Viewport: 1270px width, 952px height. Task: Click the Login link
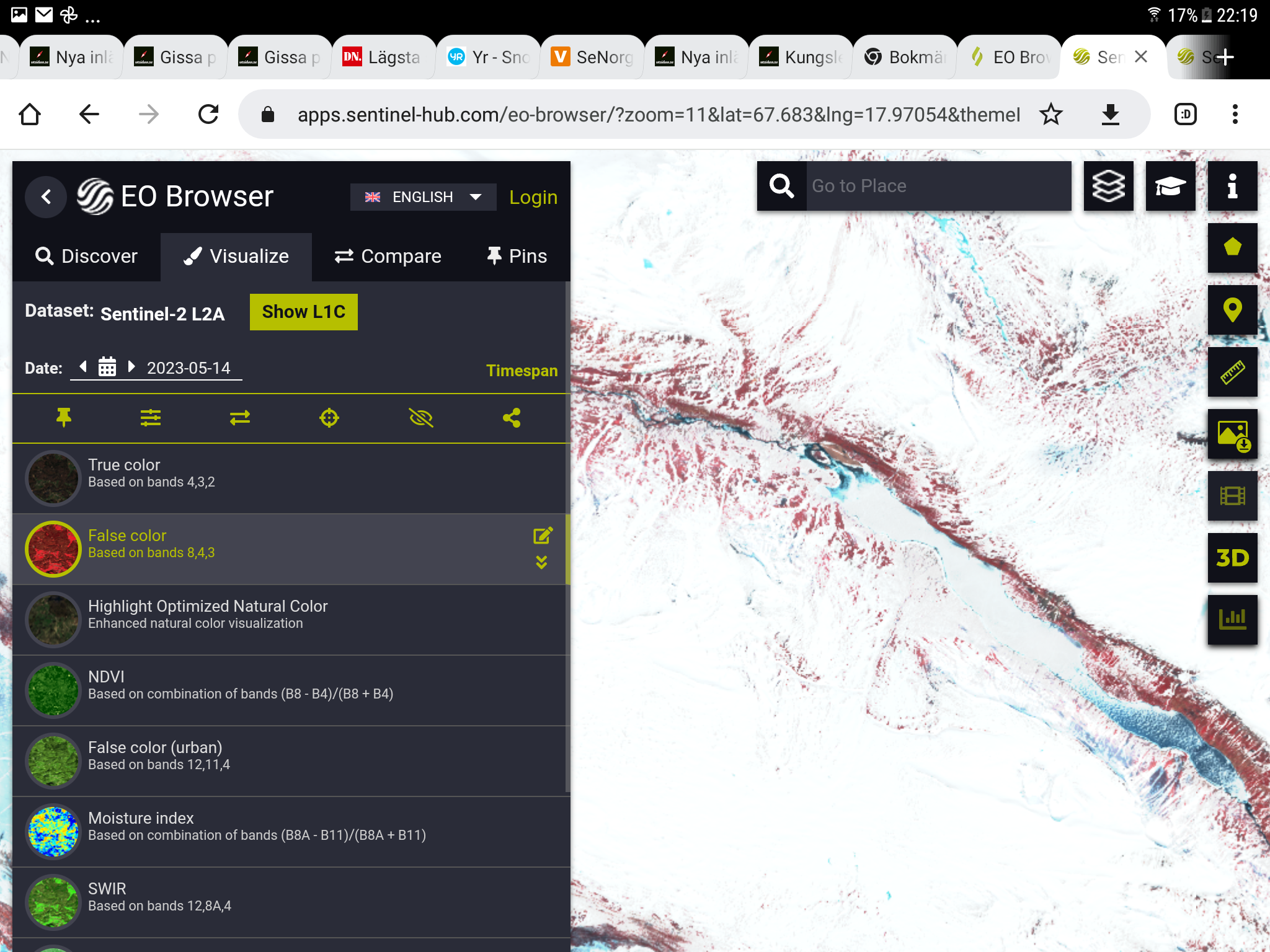click(x=533, y=197)
